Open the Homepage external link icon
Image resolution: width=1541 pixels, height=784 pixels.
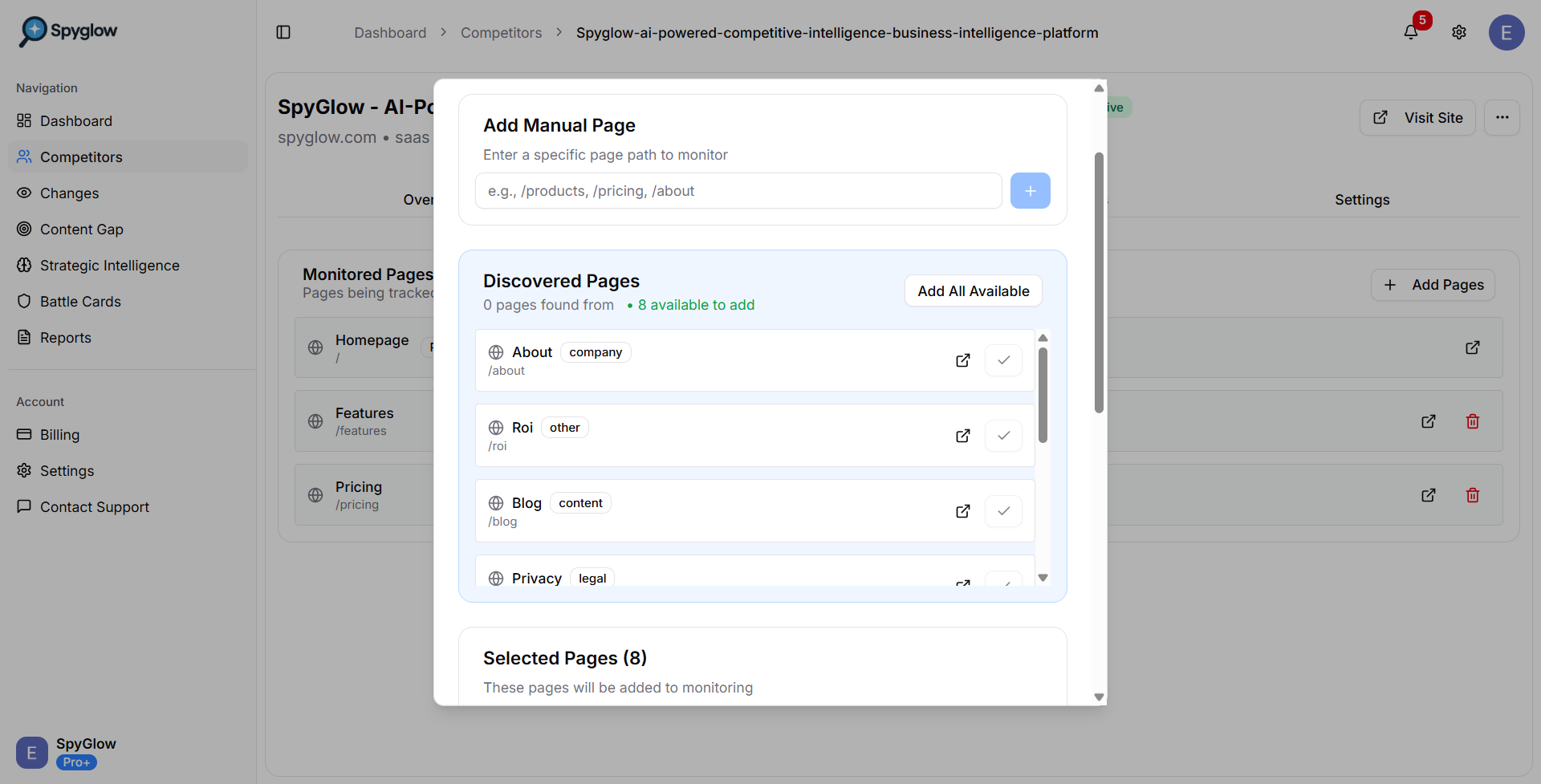[1473, 347]
